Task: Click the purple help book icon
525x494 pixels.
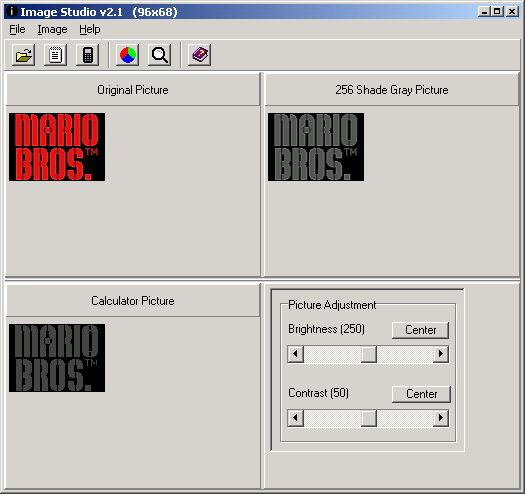Action: click(200, 55)
